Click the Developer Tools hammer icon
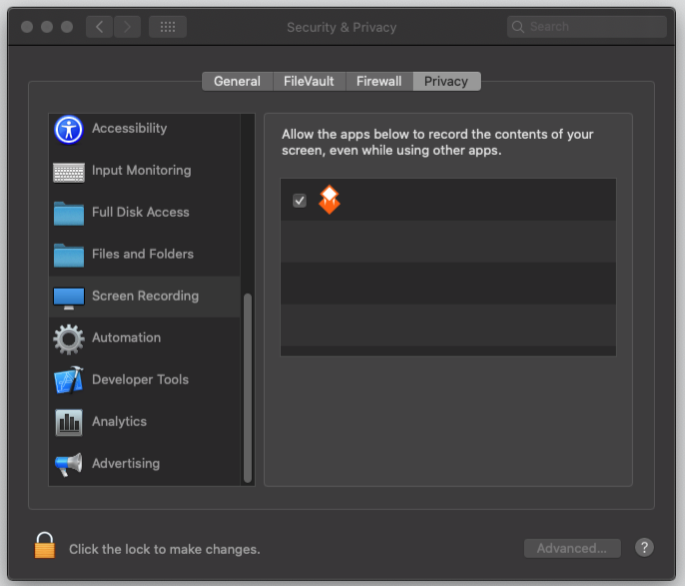 coord(69,380)
